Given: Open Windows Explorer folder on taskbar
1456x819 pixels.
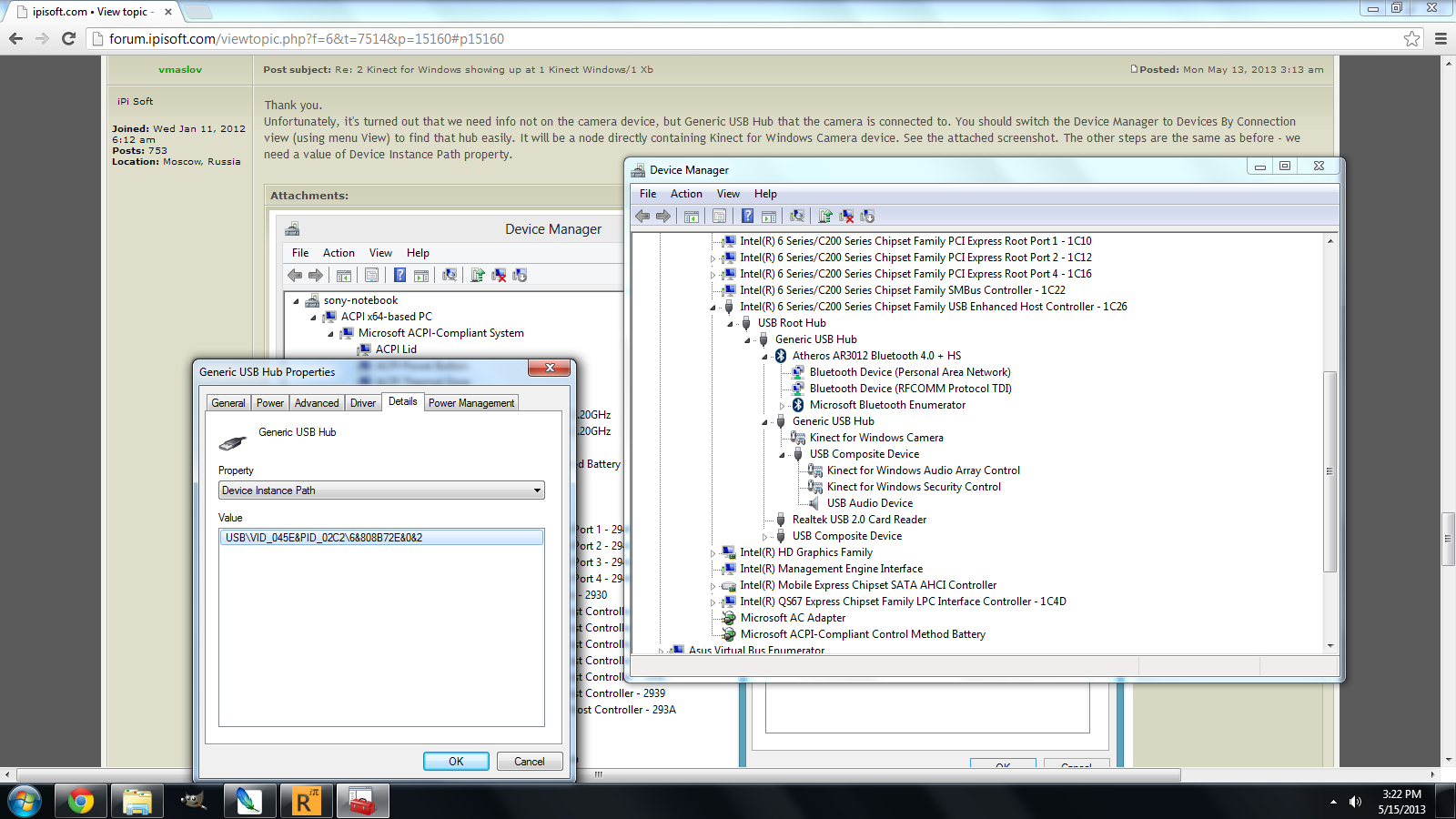Looking at the screenshot, I should point(136,802).
